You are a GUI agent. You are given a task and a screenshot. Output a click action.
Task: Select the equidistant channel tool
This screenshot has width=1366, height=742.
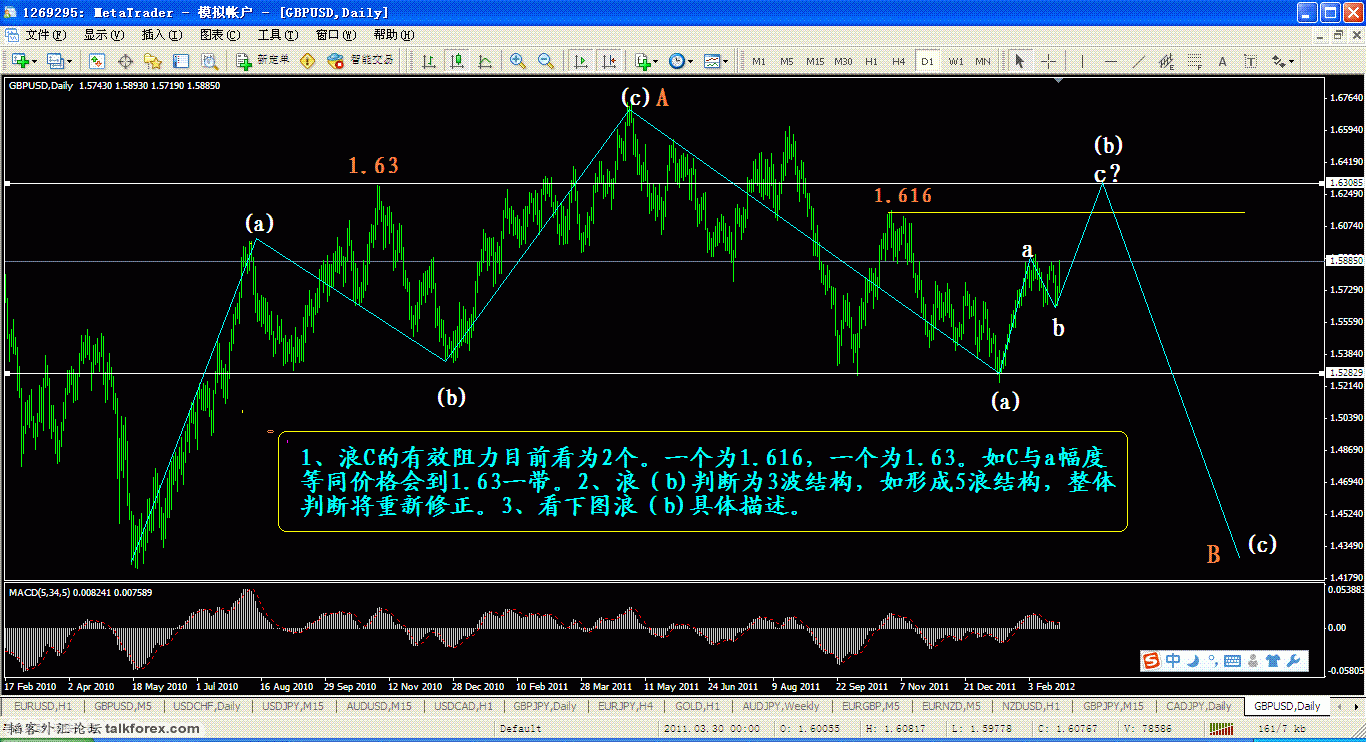tap(1166, 61)
